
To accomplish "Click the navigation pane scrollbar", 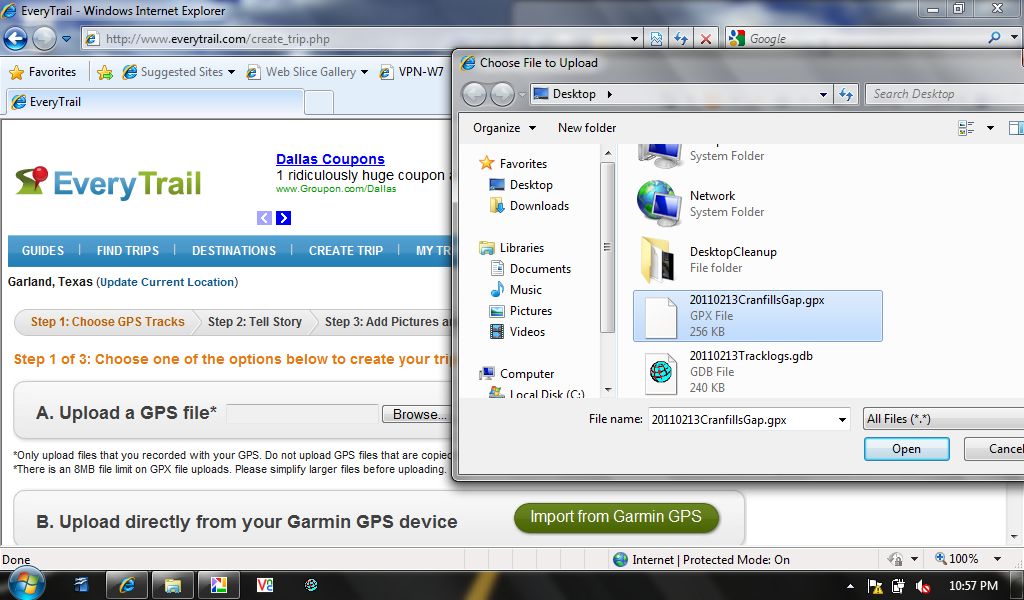I will 607,247.
